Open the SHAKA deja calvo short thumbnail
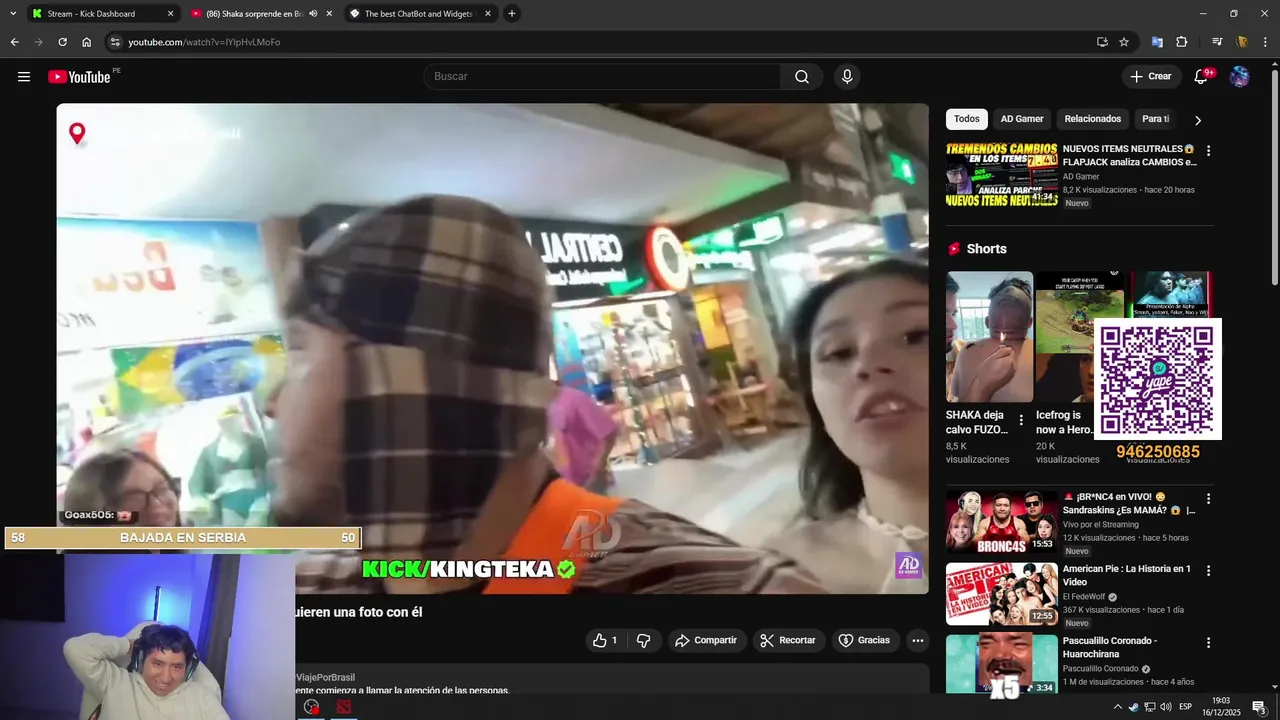Viewport: 1280px width, 720px height. 990,337
